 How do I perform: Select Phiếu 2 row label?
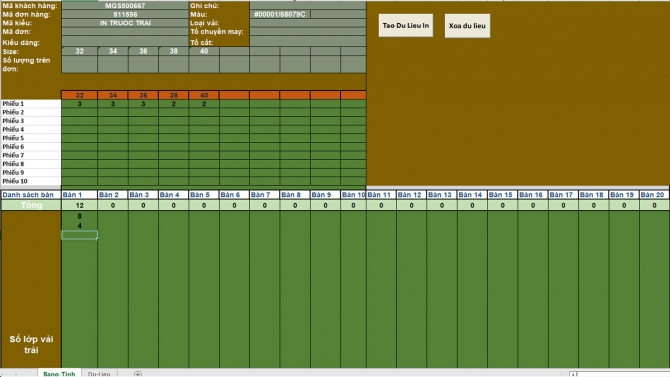pyautogui.click(x=31, y=112)
